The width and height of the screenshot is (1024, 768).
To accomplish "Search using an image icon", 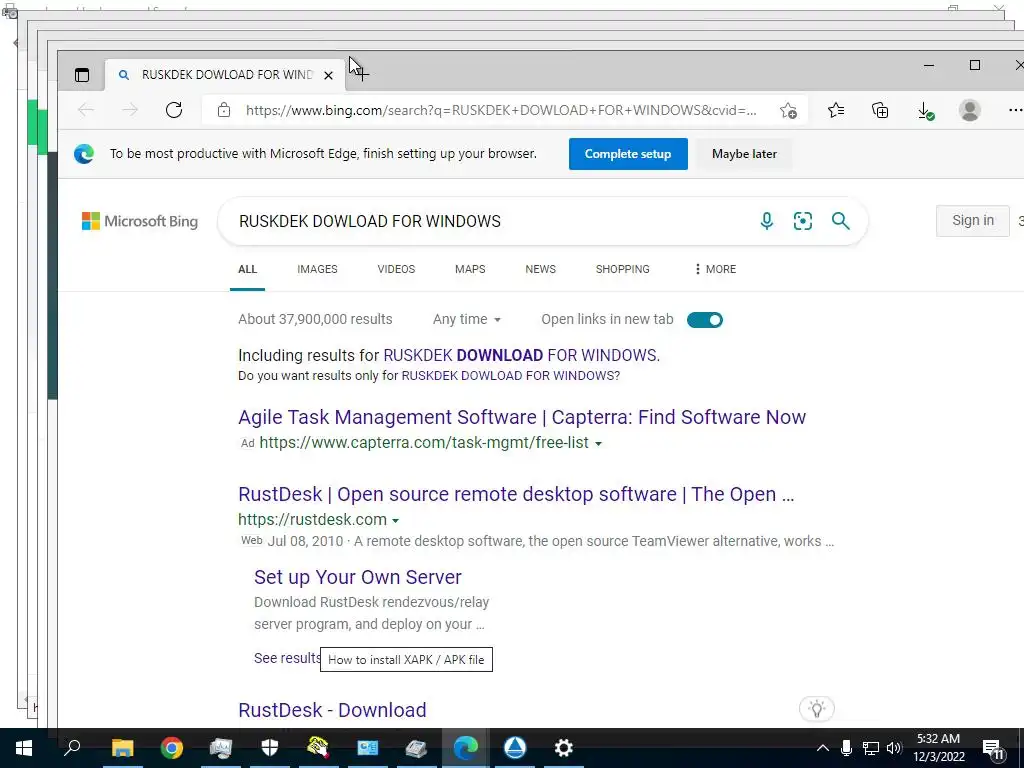I will [803, 221].
